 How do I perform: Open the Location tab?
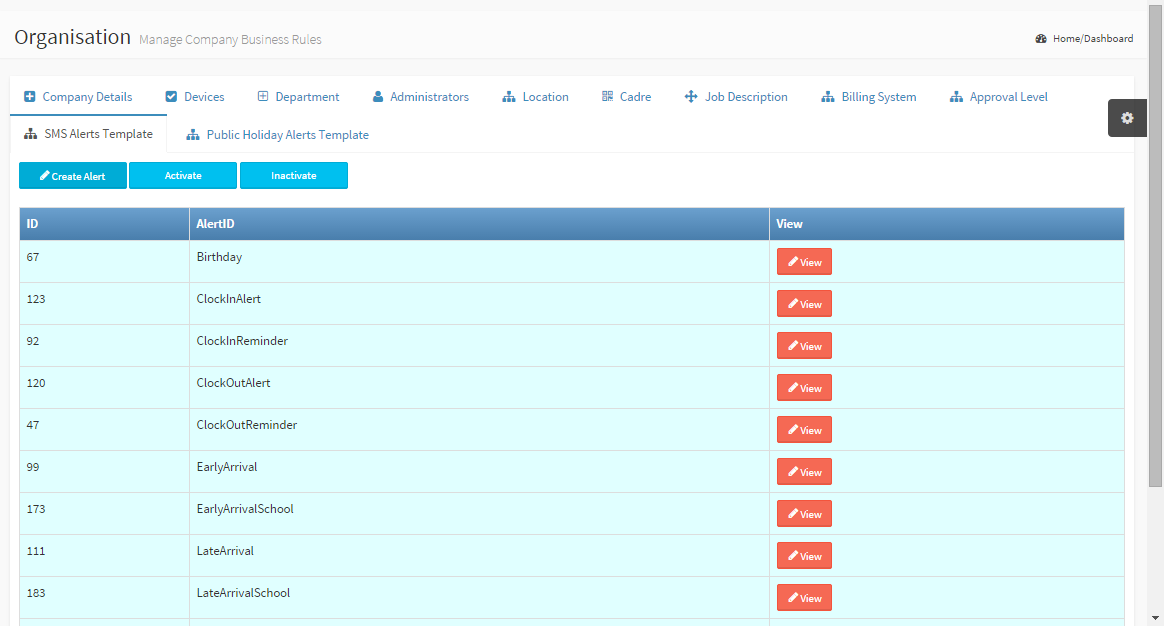tap(545, 97)
